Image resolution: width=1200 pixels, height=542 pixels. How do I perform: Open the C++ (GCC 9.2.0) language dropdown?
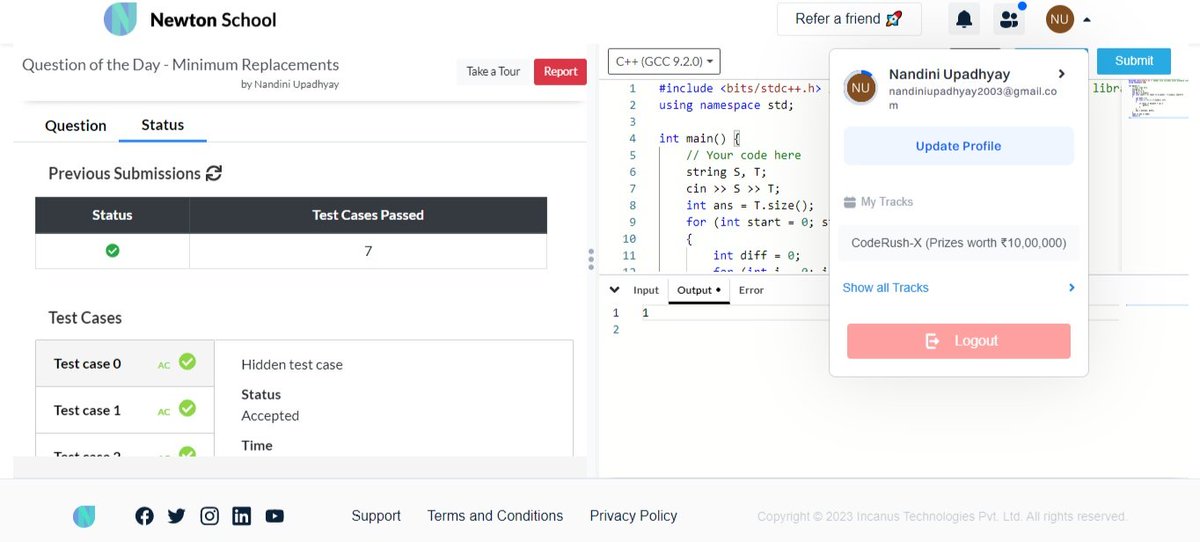pos(664,62)
